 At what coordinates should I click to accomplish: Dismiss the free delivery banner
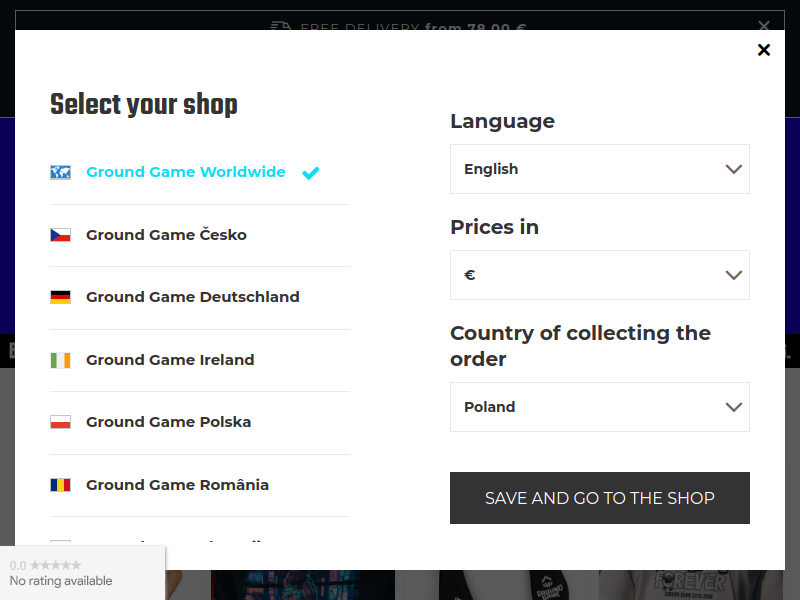point(764,26)
